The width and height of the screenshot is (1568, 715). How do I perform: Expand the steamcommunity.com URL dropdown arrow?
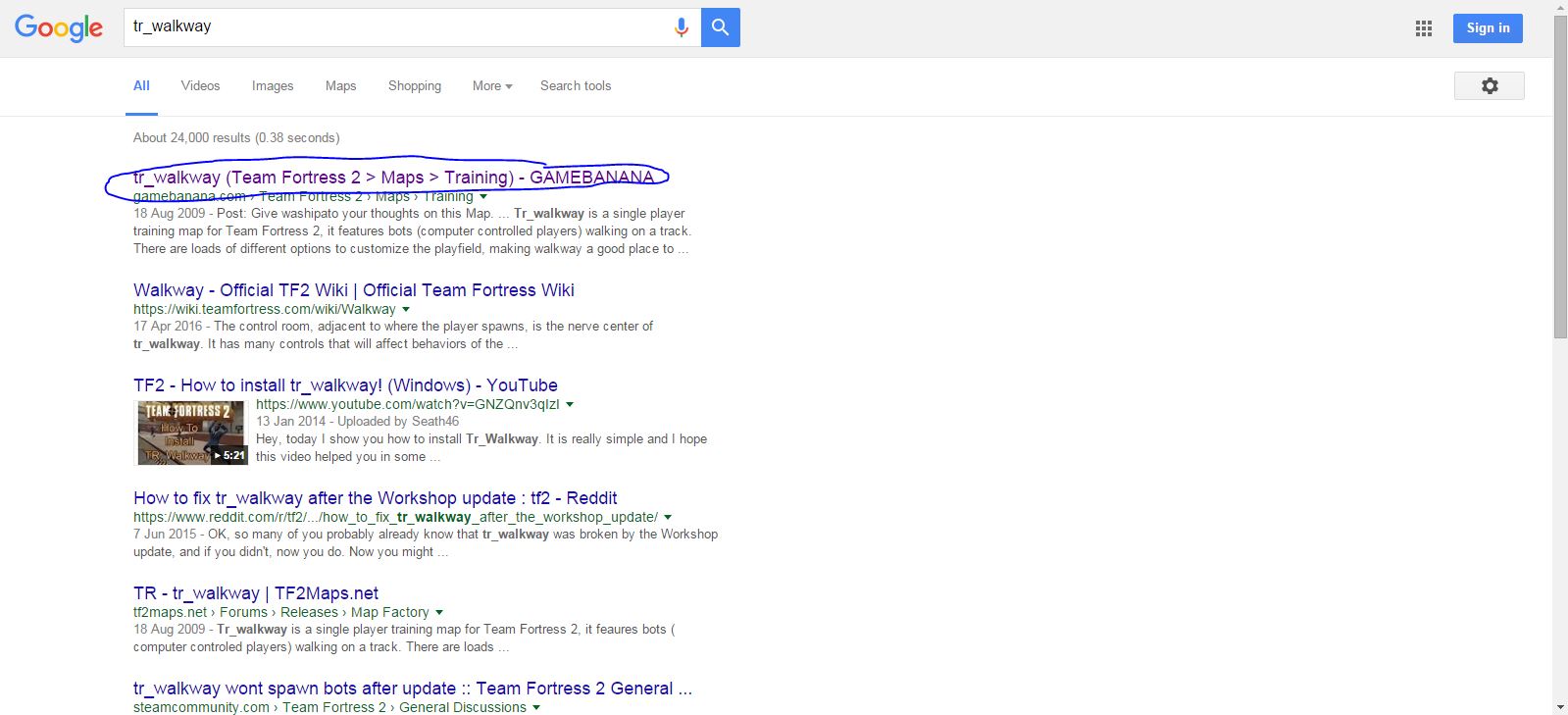point(536,708)
